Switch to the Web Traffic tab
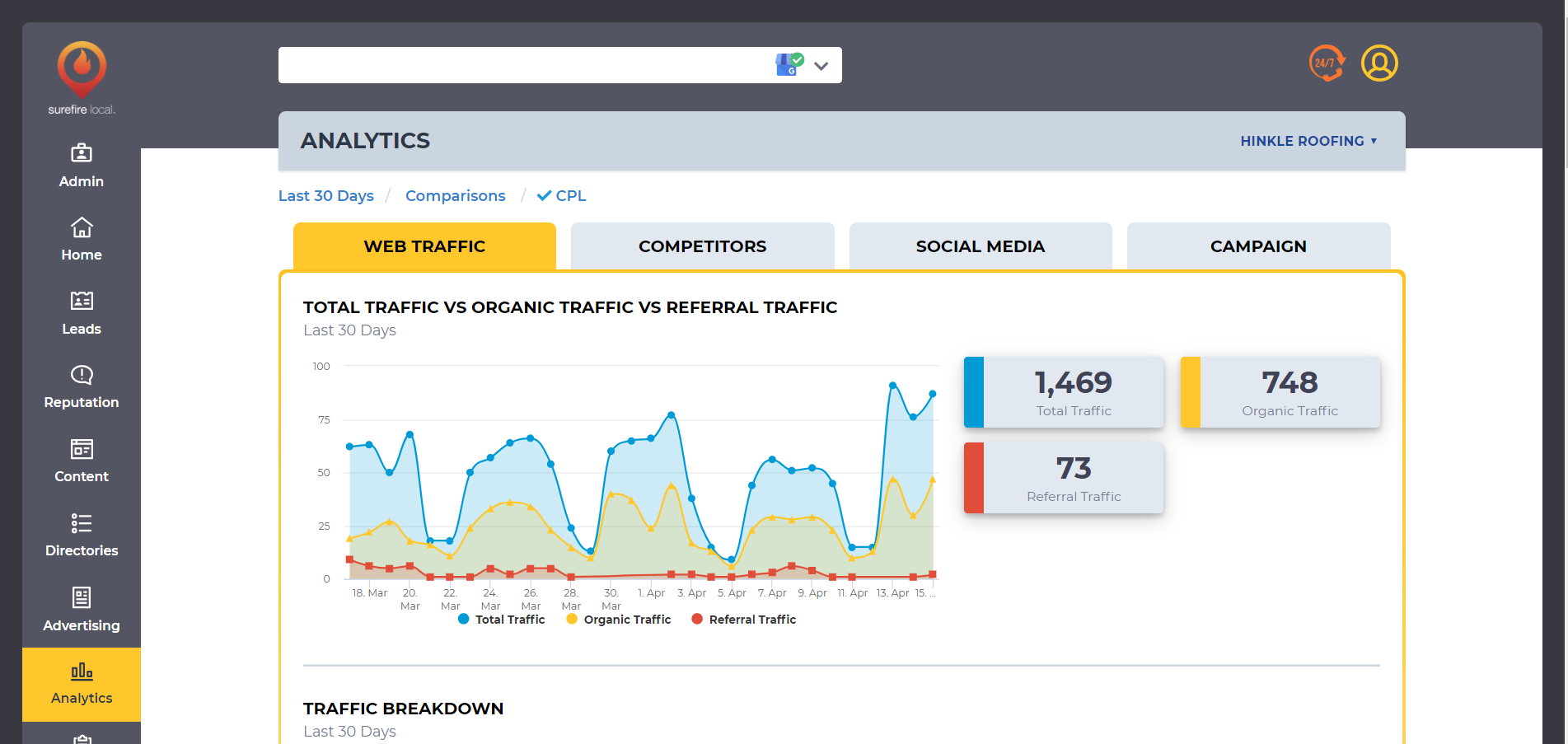 pyautogui.click(x=424, y=246)
